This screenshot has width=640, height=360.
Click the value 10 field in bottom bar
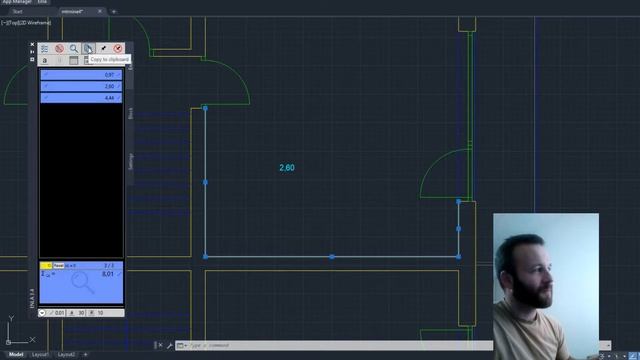click(x=100, y=313)
